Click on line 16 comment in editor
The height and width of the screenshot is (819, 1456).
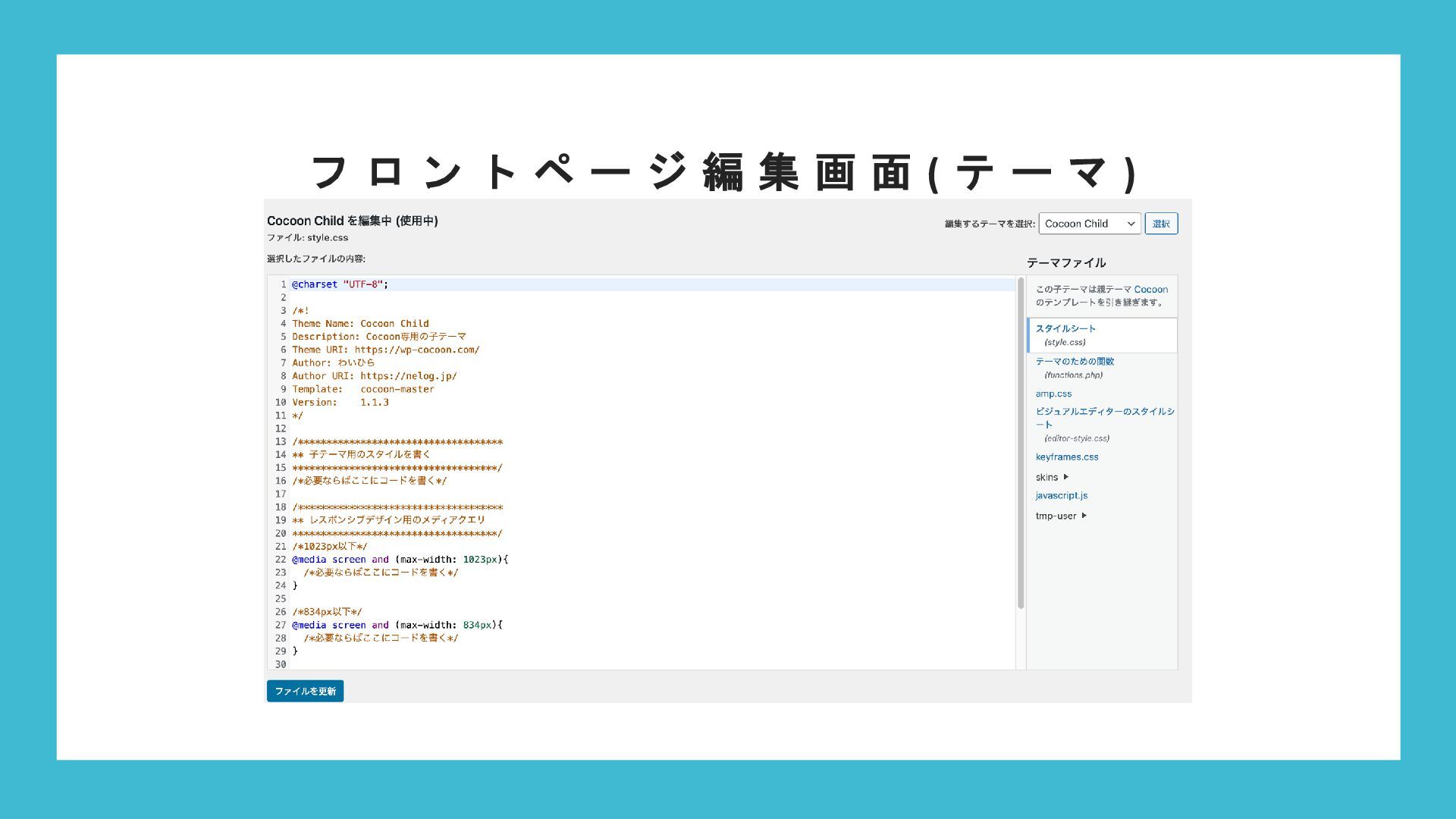coord(369,481)
